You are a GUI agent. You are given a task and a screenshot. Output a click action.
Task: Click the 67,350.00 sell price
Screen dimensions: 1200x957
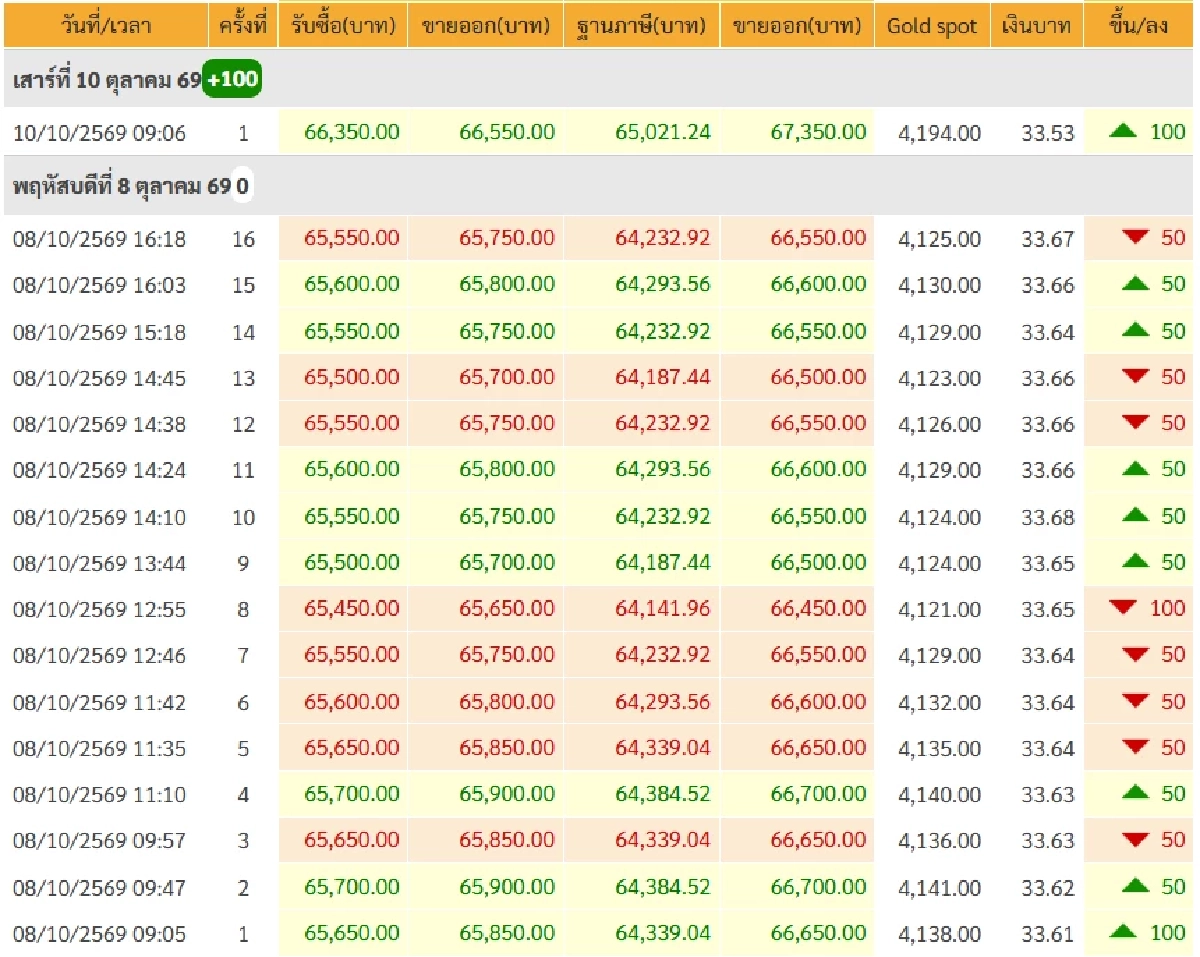point(818,132)
